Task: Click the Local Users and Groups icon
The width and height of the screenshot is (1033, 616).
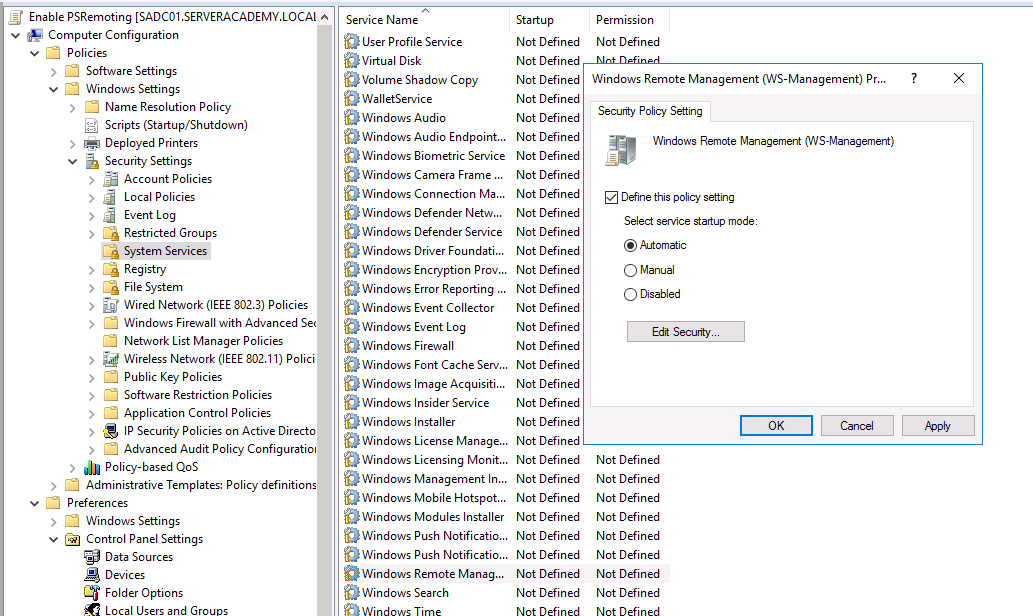Action: [92, 610]
